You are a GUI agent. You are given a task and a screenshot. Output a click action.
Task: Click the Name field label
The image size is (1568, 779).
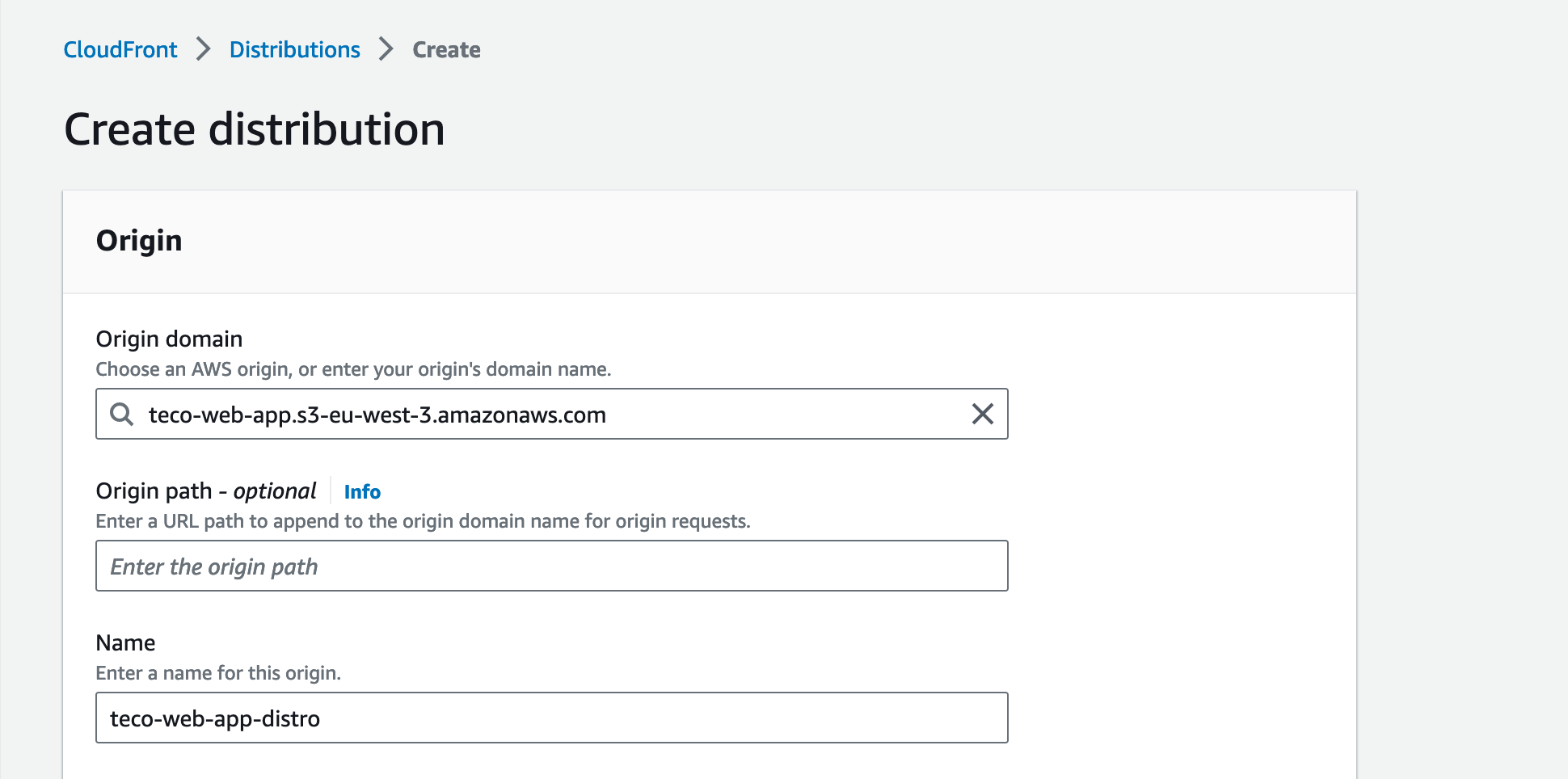point(125,642)
